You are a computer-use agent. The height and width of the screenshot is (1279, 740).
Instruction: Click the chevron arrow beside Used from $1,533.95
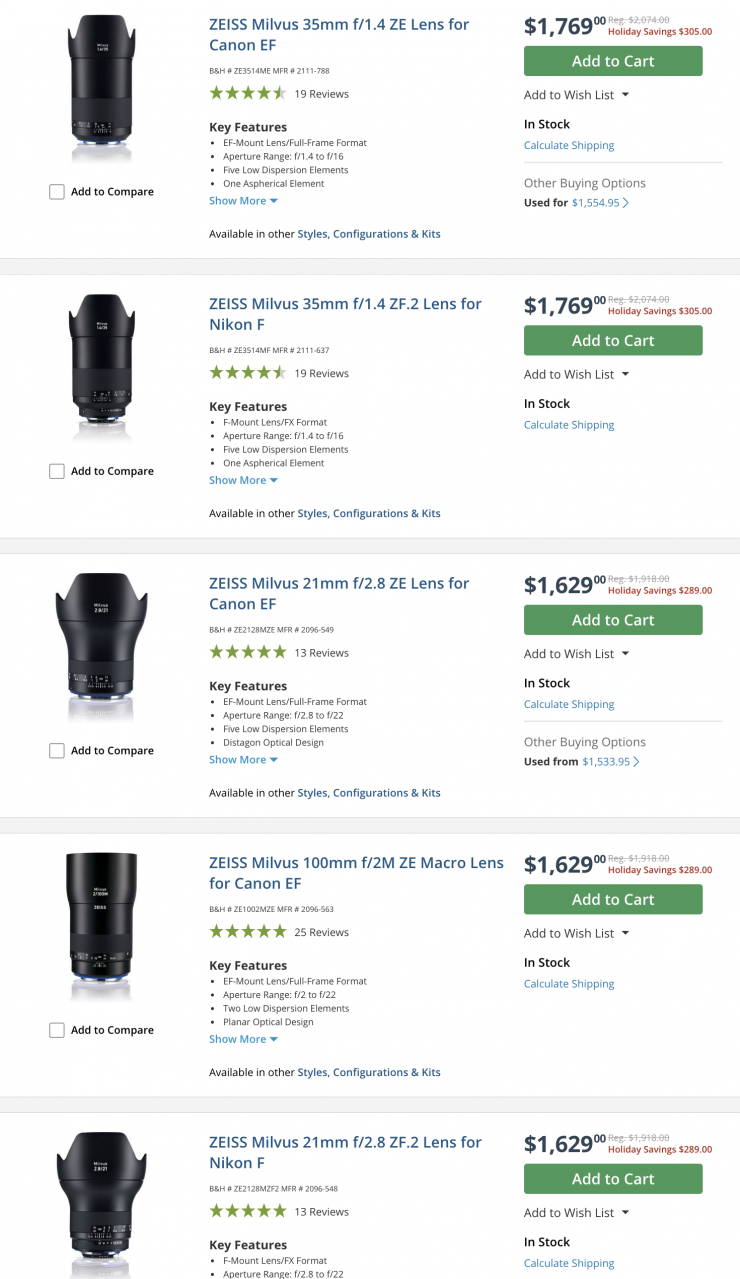point(637,762)
